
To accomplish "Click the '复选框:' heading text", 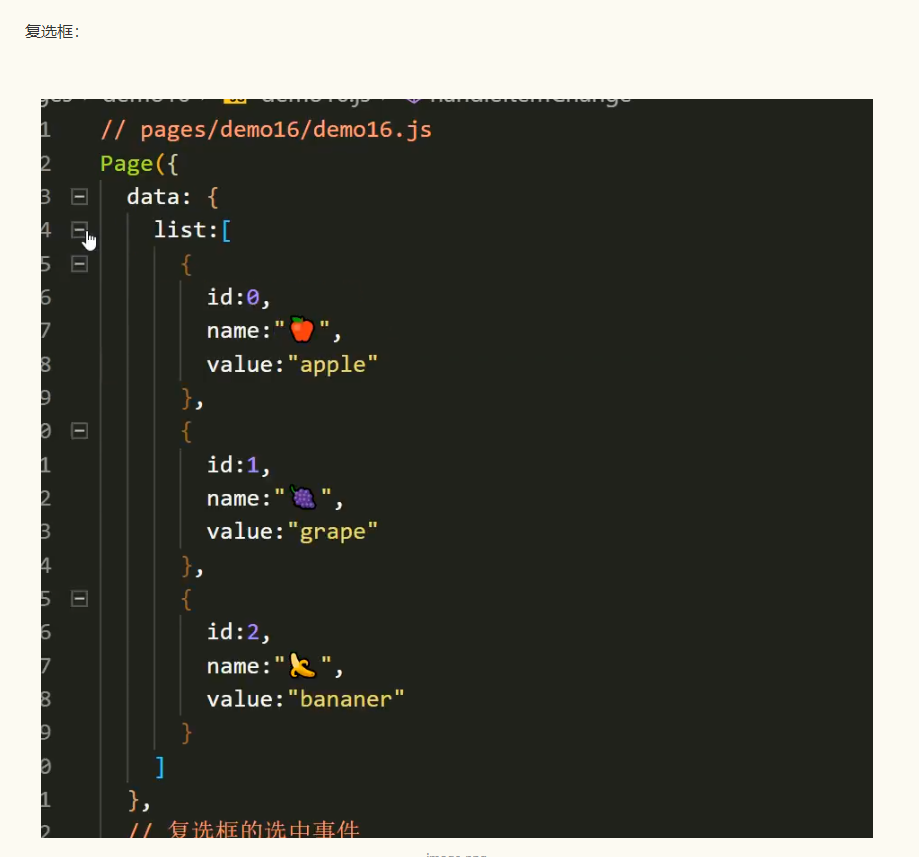I will [x=52, y=32].
